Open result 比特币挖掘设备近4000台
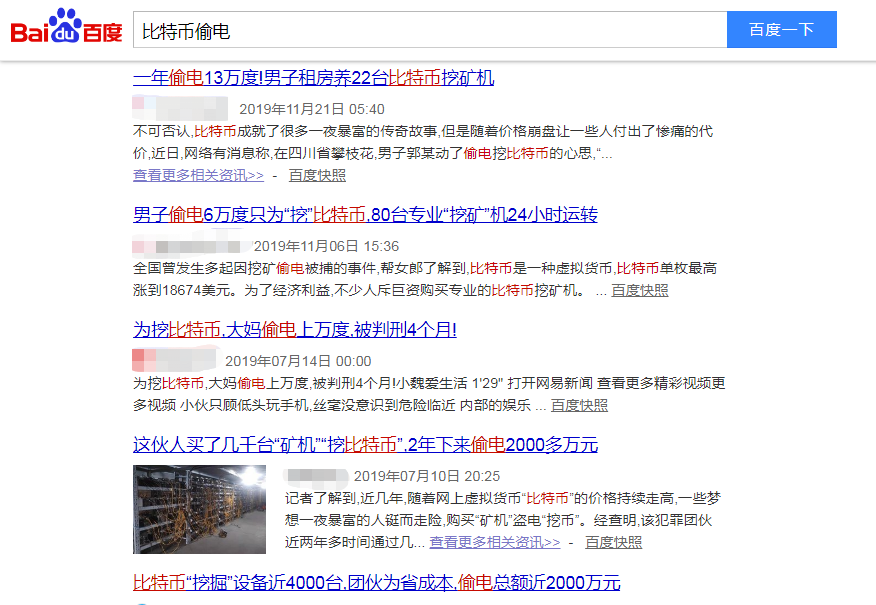 376,582
